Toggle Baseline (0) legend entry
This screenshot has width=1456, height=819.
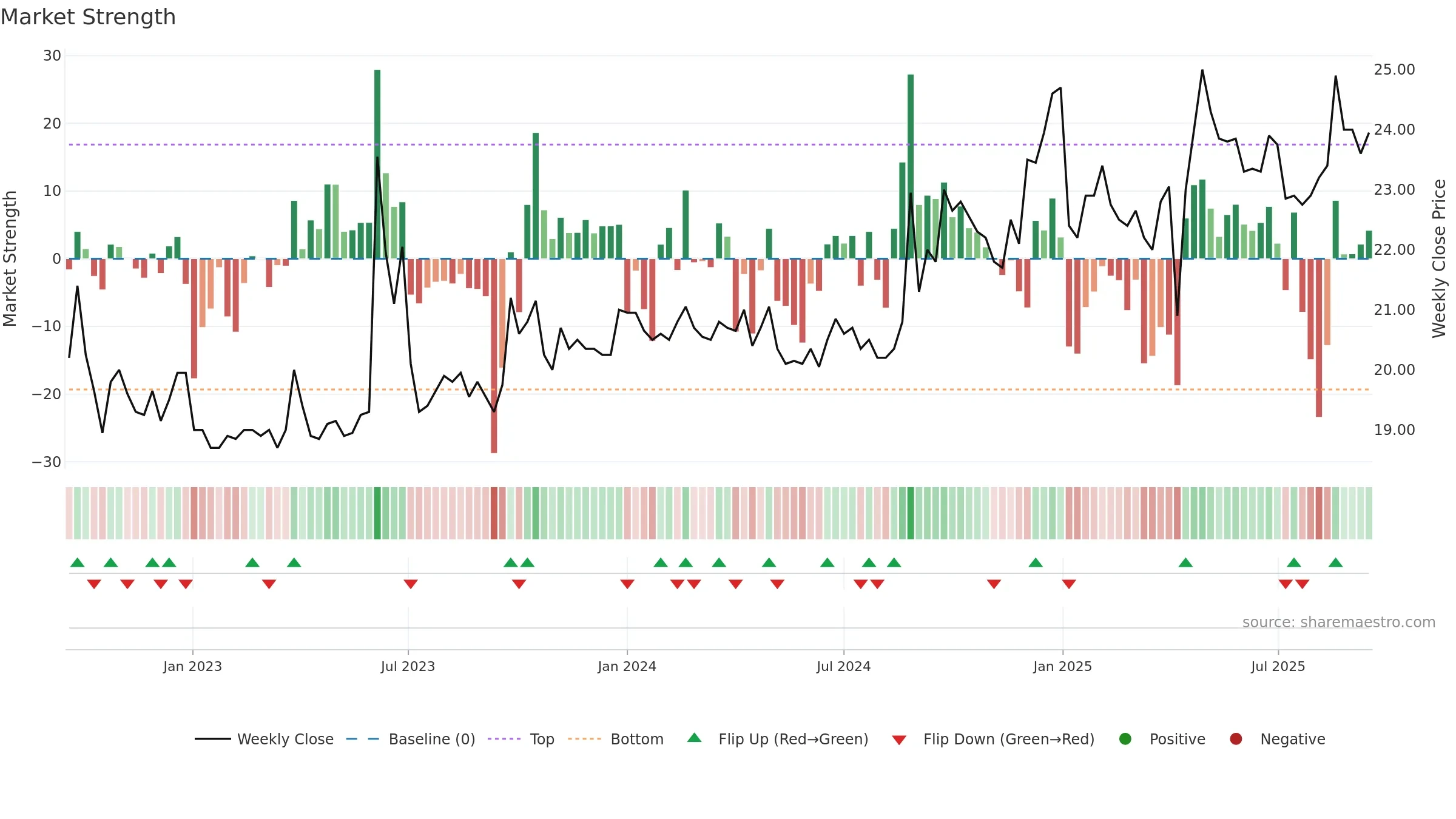411,739
